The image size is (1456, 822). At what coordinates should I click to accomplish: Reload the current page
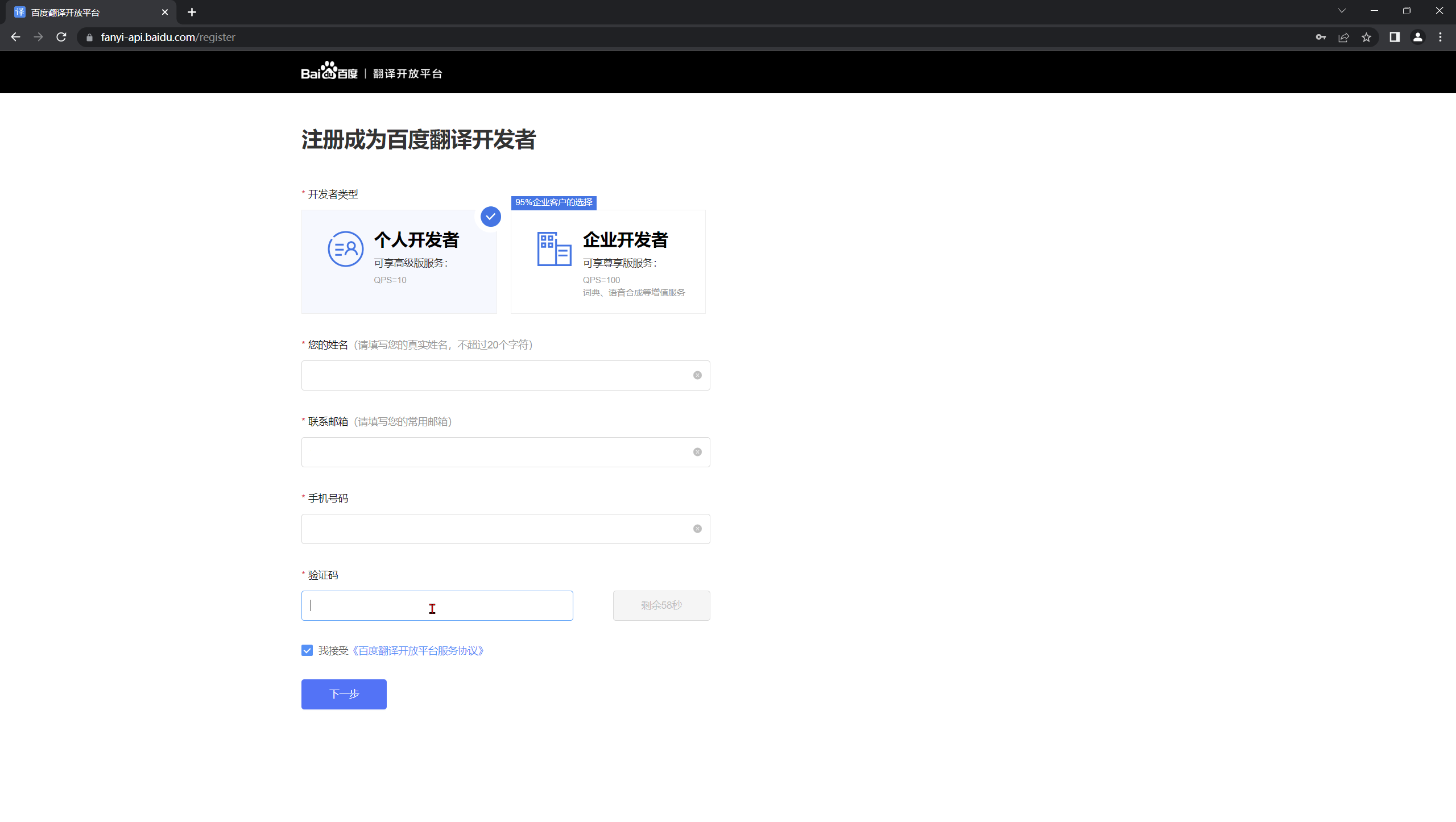(61, 37)
